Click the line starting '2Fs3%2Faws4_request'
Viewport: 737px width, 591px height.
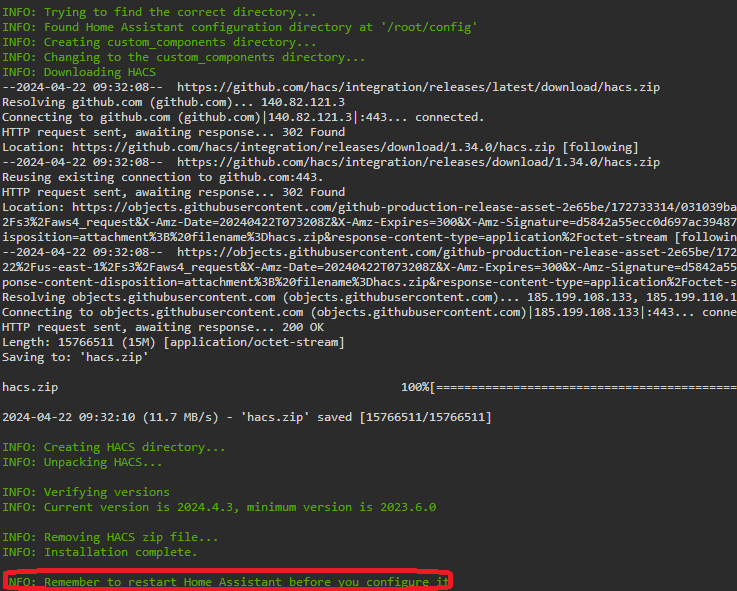(x=369, y=223)
